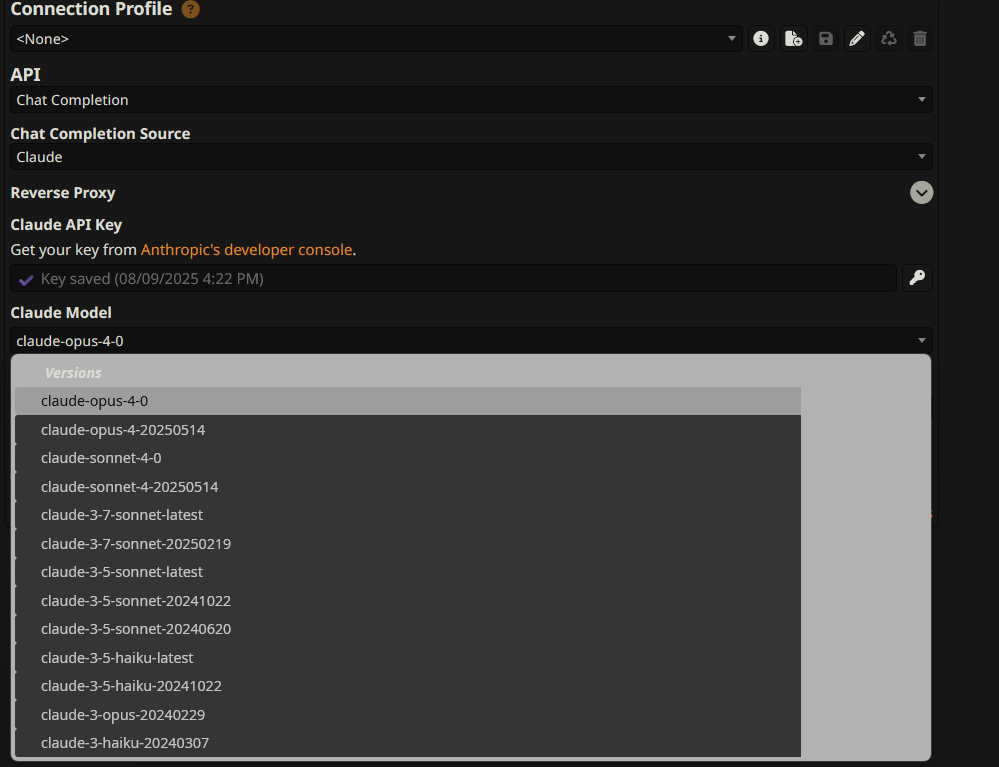View connection profile details info icon
The height and width of the screenshot is (767, 999).
point(761,39)
